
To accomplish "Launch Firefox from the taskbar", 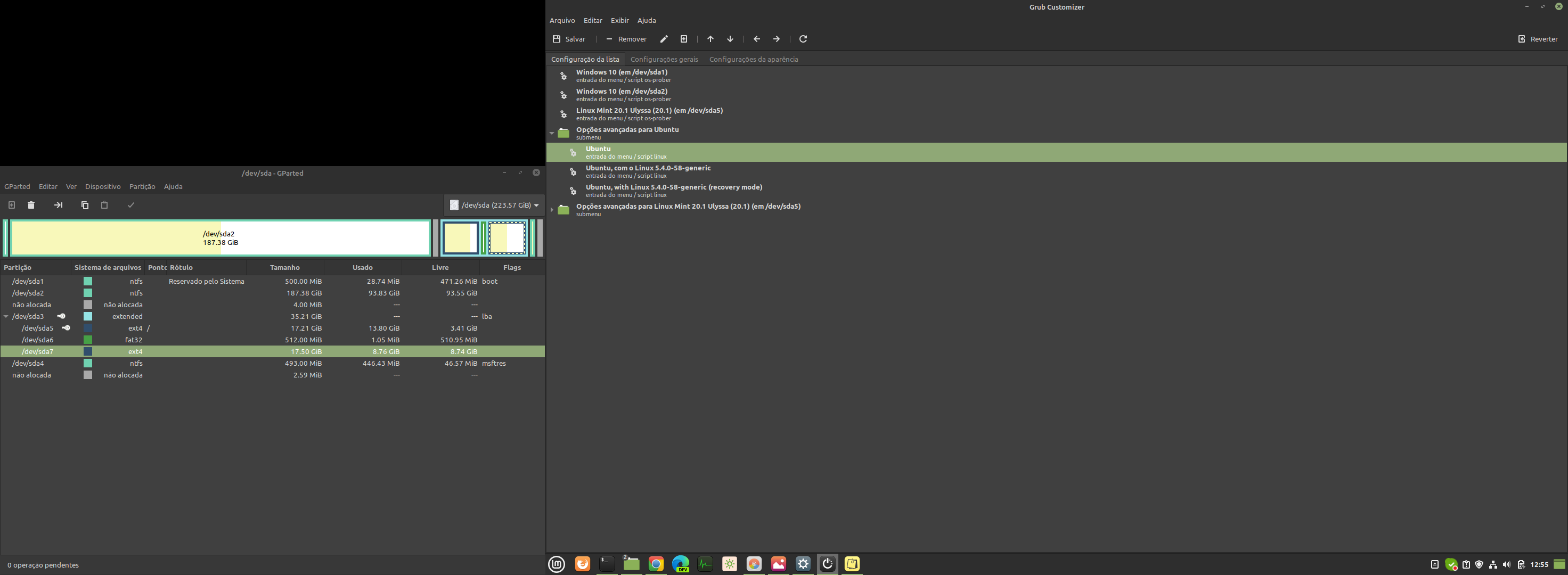I will click(x=583, y=564).
